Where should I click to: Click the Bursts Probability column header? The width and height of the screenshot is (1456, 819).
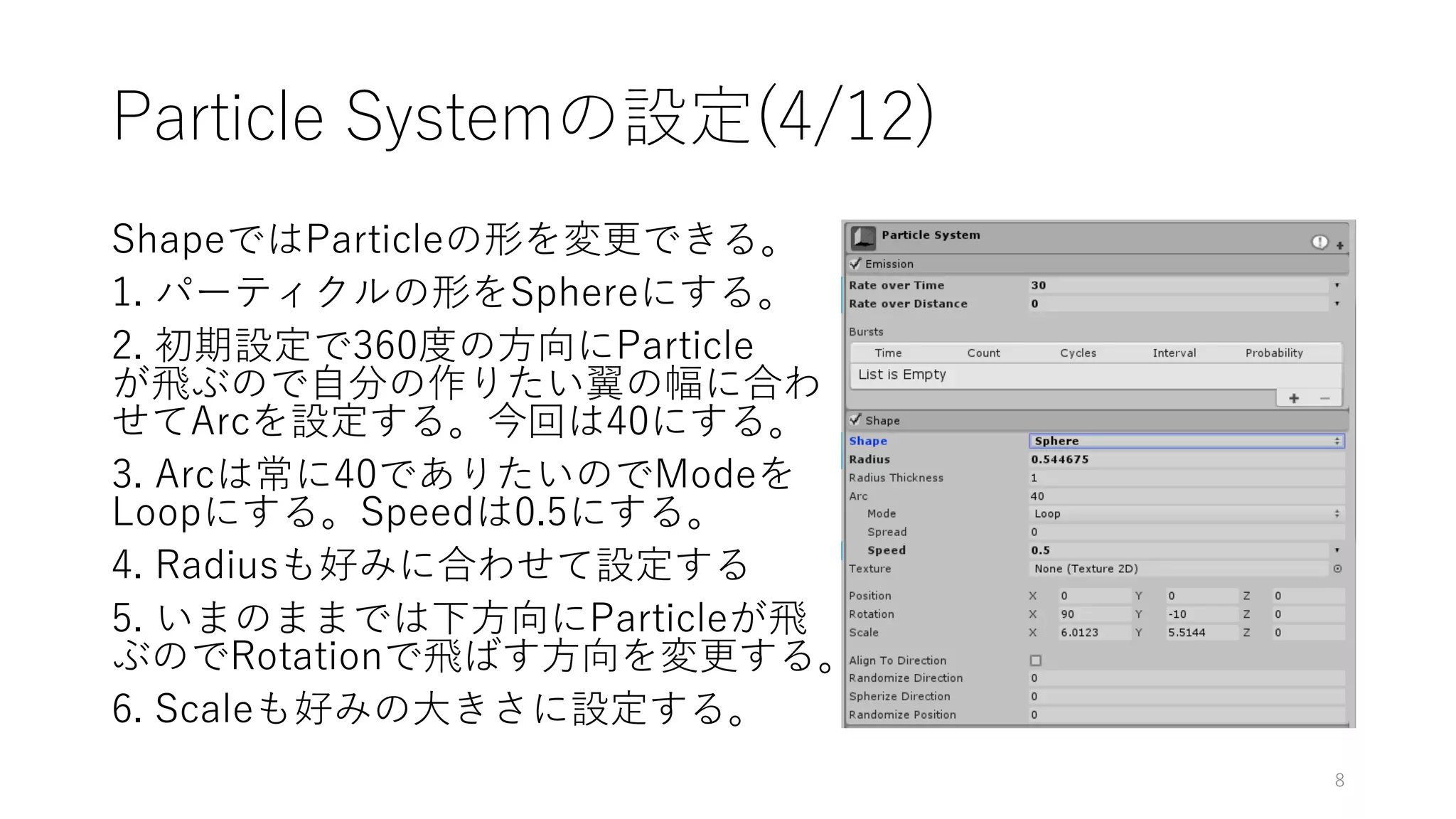pyautogui.click(x=1274, y=353)
